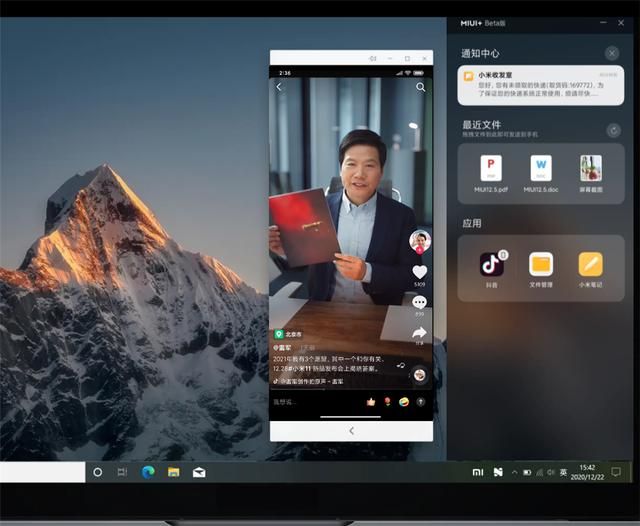
Task: Share the video using the arrow icon
Action: pos(419,333)
